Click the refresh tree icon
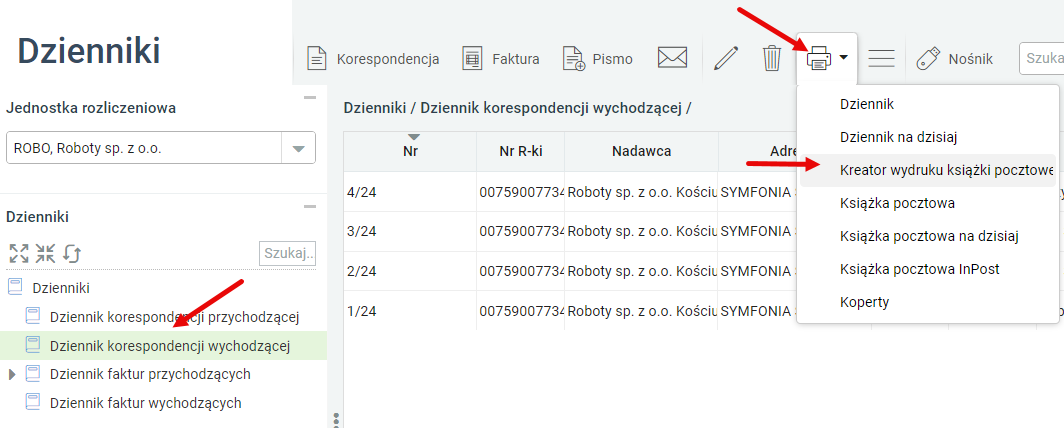 point(72,254)
